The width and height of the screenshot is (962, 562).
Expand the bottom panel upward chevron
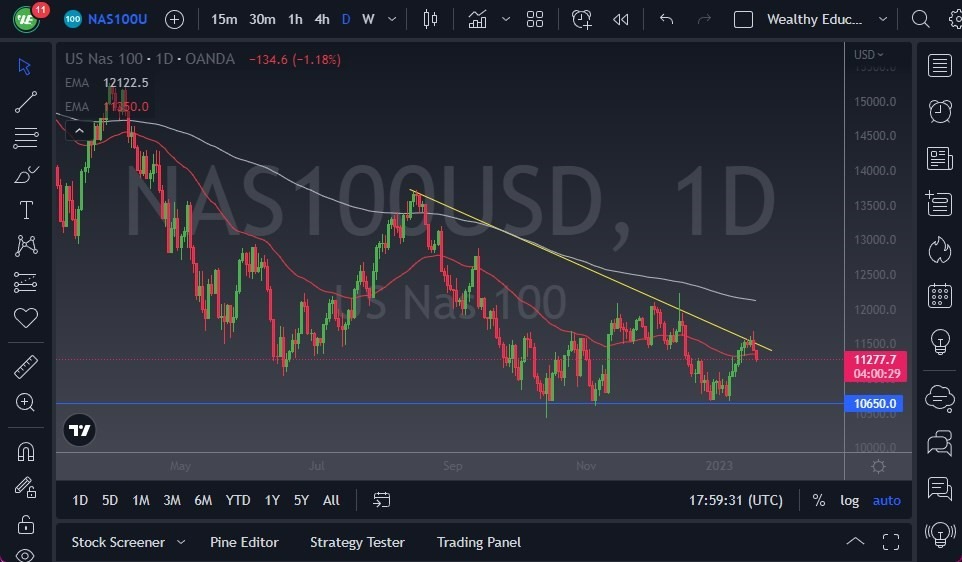(855, 542)
